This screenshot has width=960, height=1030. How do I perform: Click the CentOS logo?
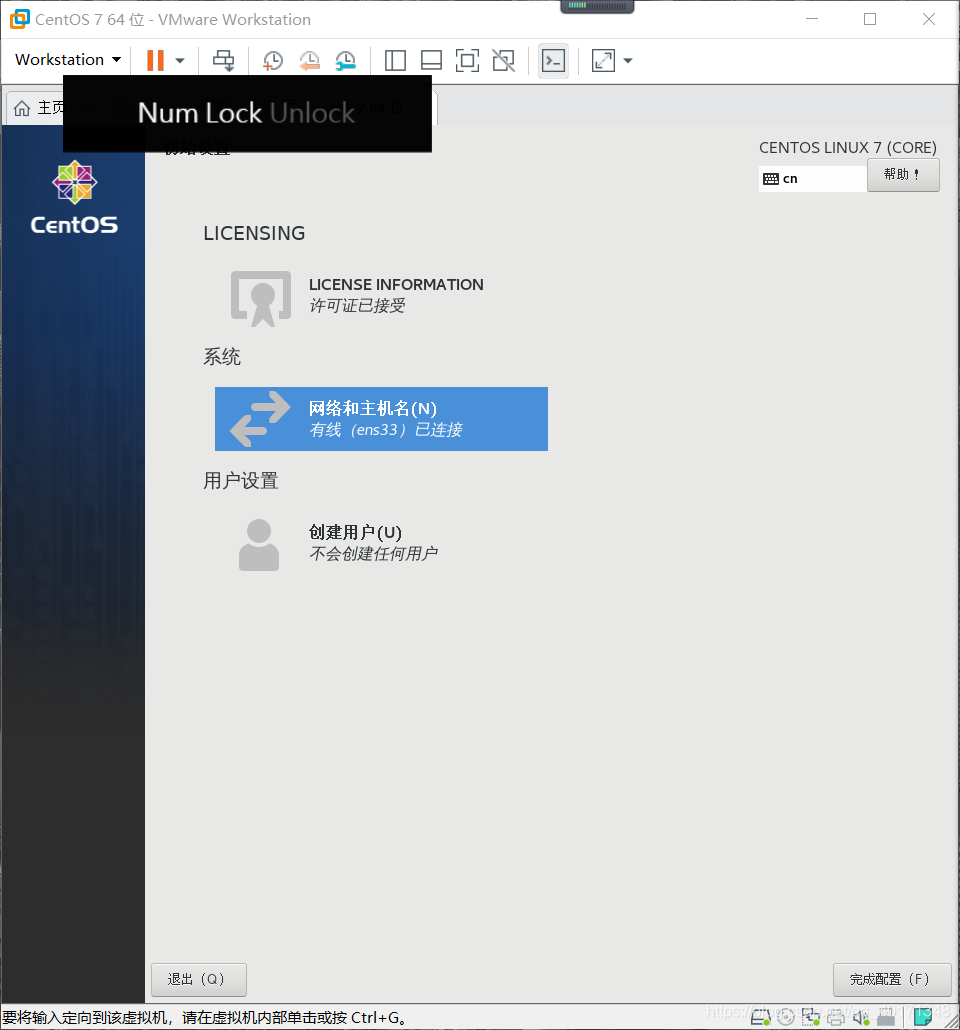click(x=74, y=198)
